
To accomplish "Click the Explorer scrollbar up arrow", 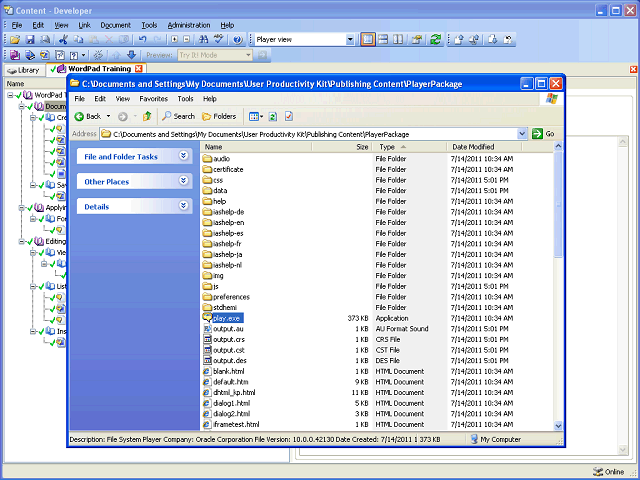I will (558, 146).
